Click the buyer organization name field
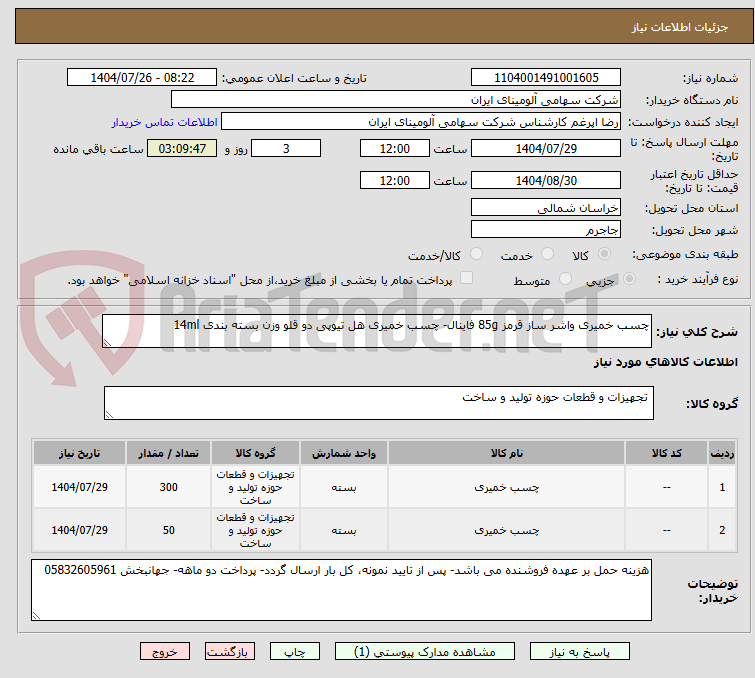This screenshot has height=678, width=755. [x=396, y=100]
